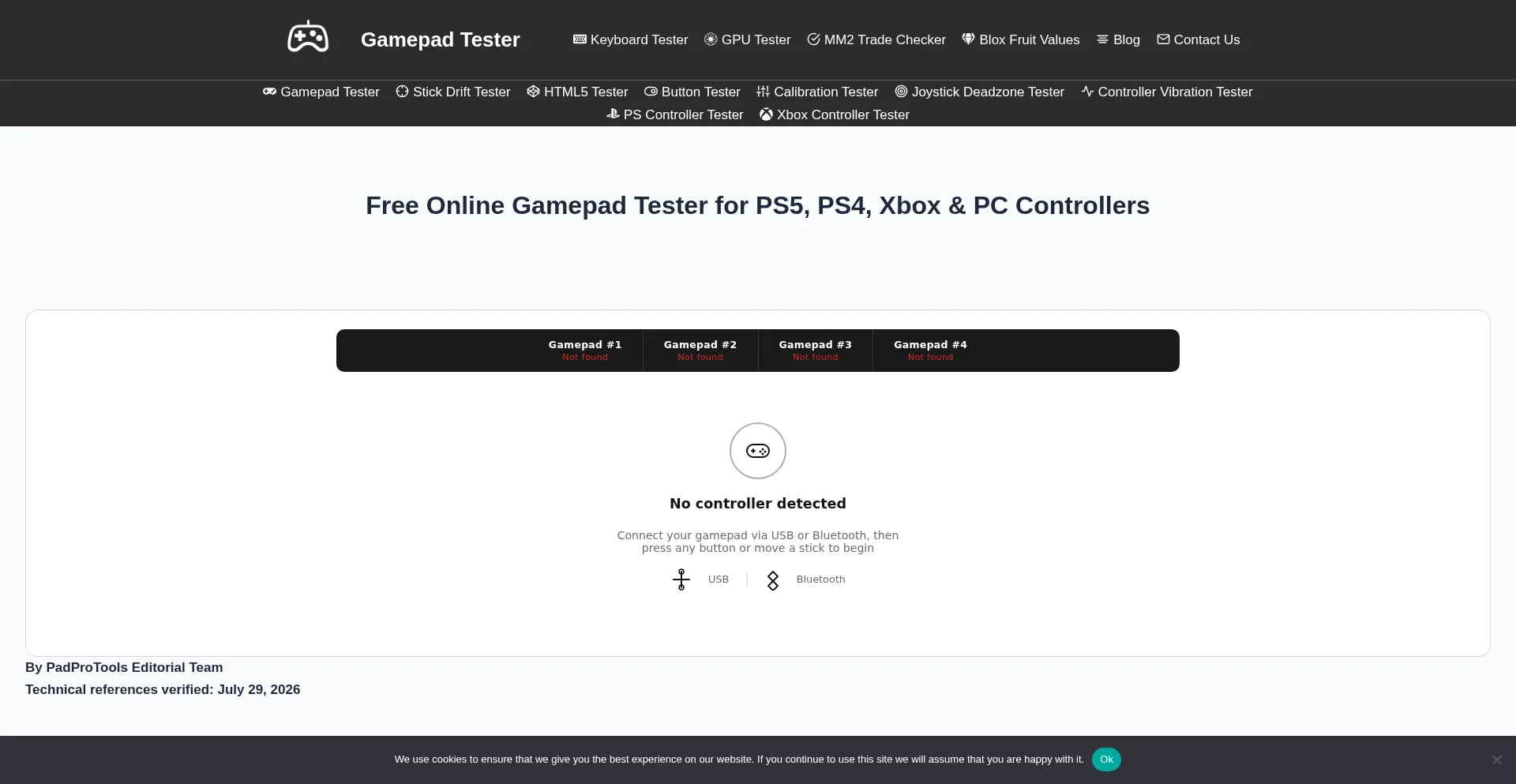Accept cookies with the Ok button
Image resolution: width=1516 pixels, height=784 pixels.
click(x=1106, y=760)
